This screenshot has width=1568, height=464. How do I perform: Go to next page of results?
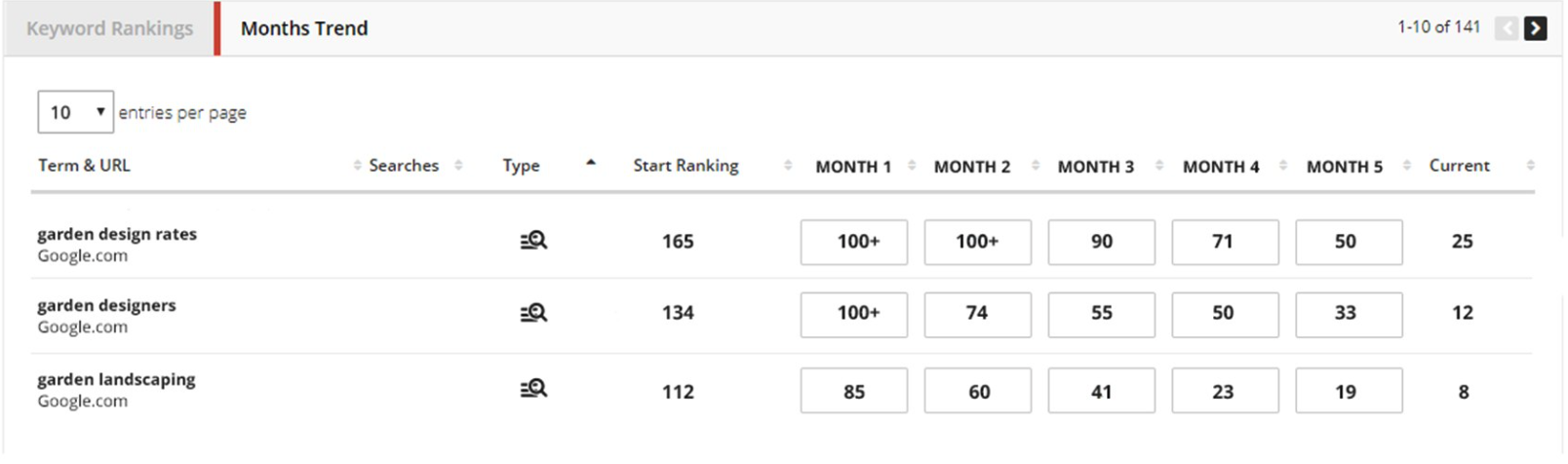1536,28
